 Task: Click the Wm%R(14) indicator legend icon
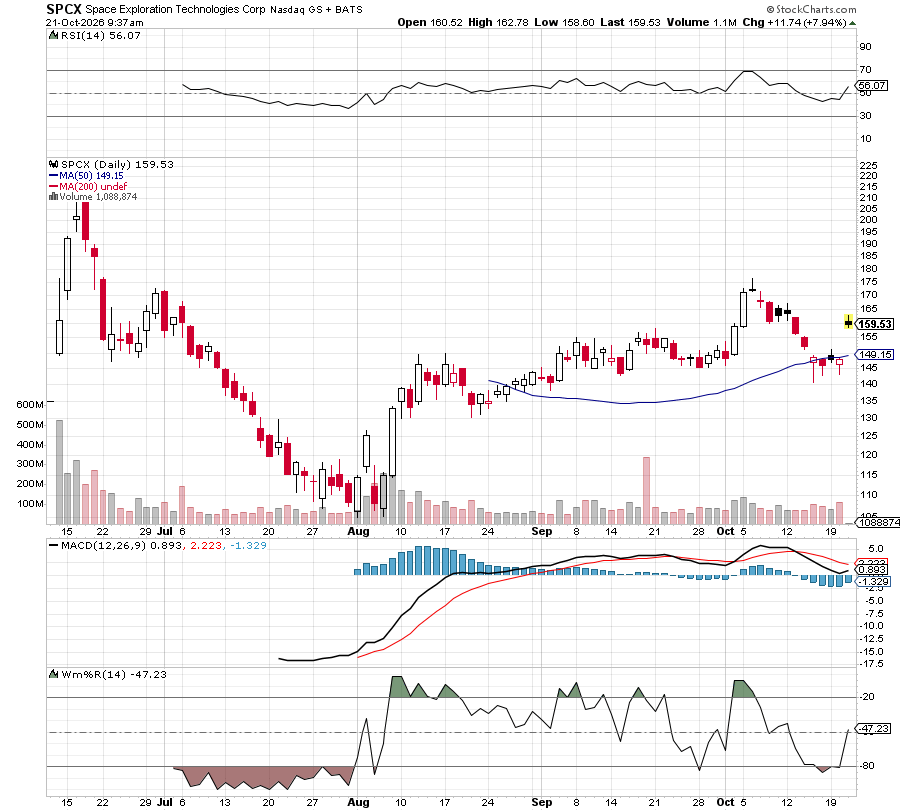(54, 674)
